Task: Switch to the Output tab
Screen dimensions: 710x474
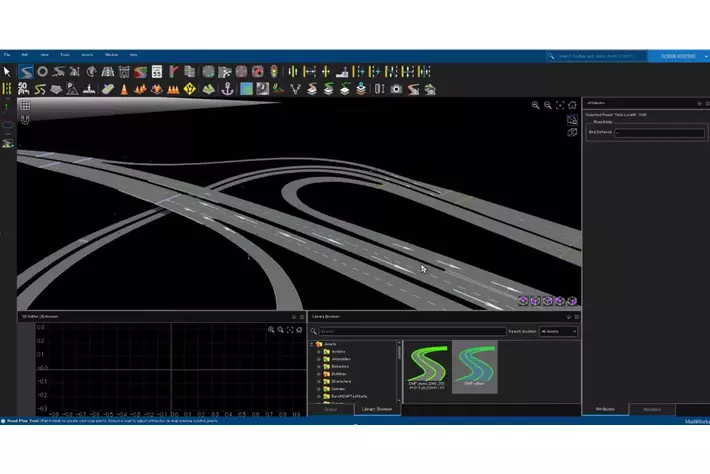Action: 331,409
